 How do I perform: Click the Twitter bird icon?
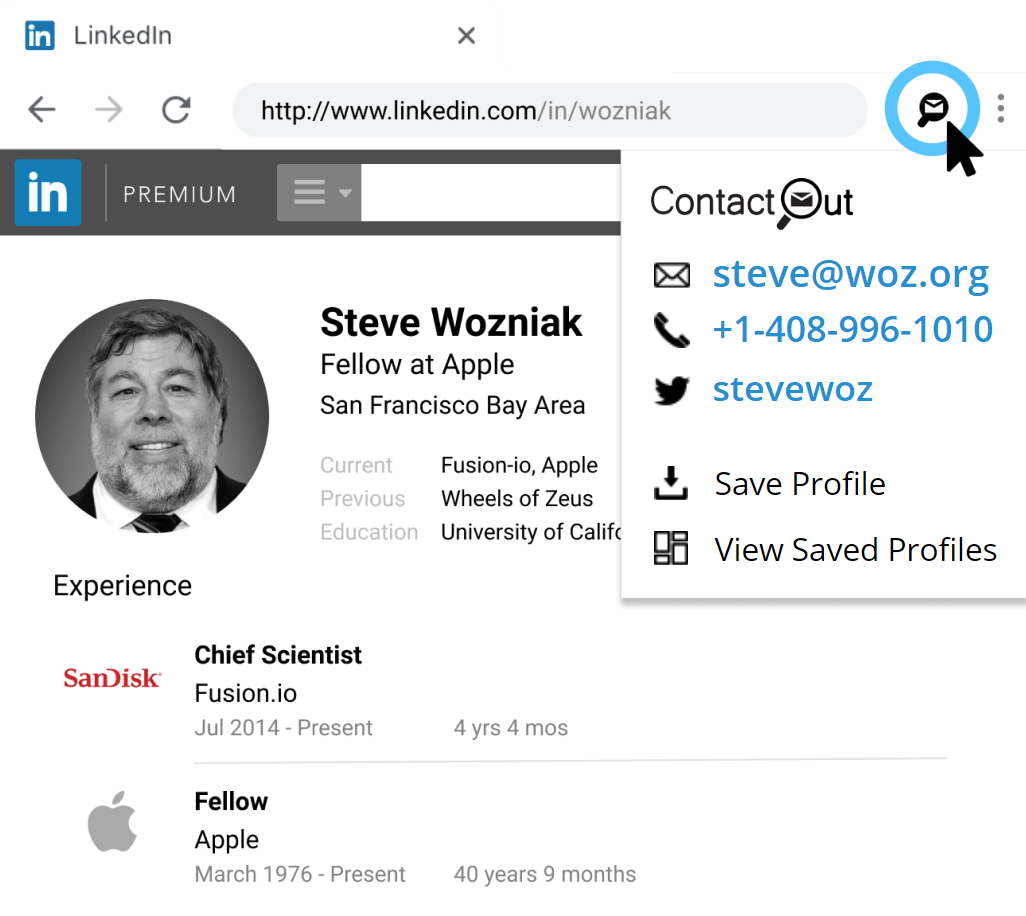click(x=671, y=389)
